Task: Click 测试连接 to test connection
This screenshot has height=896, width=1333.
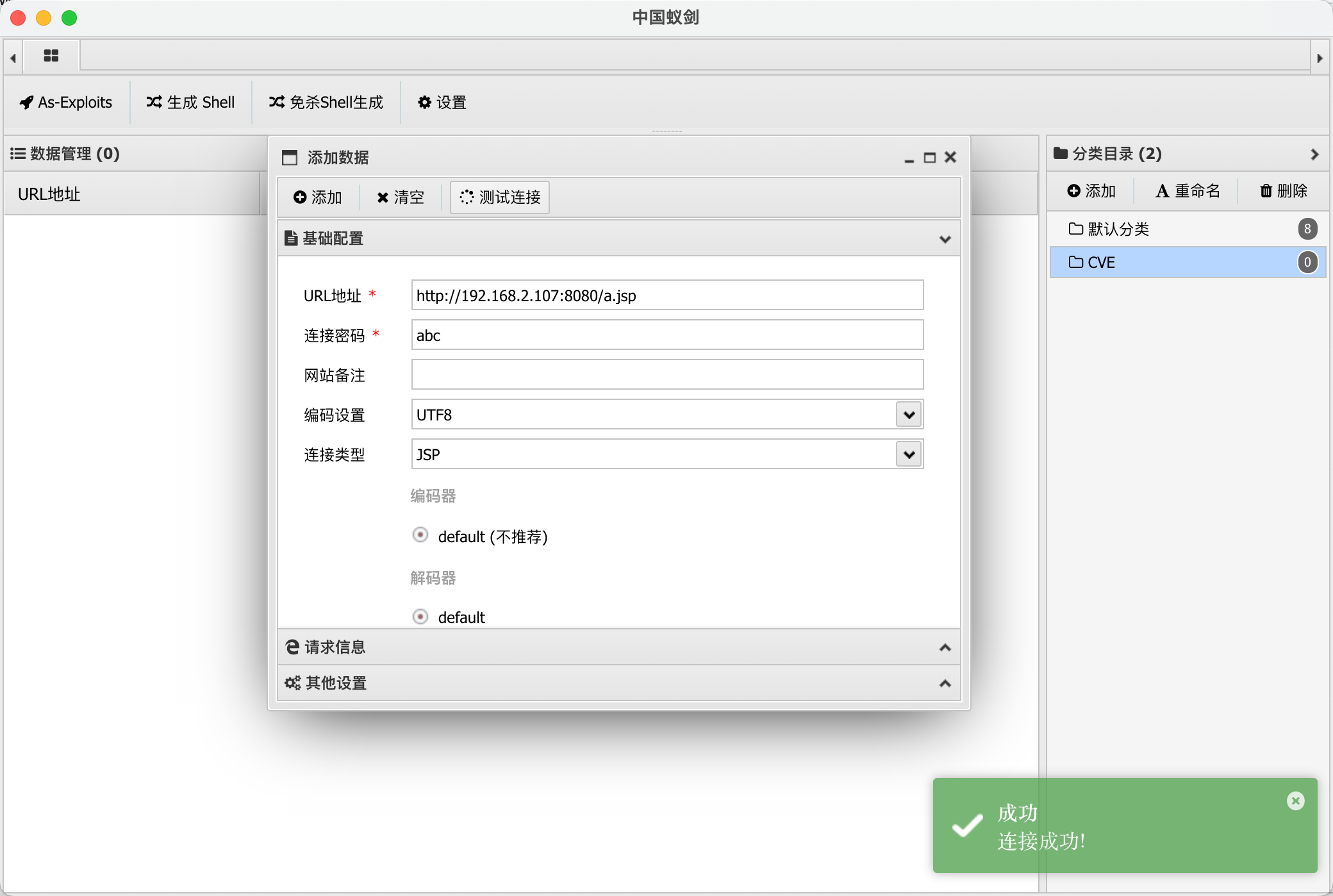Action: (x=500, y=197)
